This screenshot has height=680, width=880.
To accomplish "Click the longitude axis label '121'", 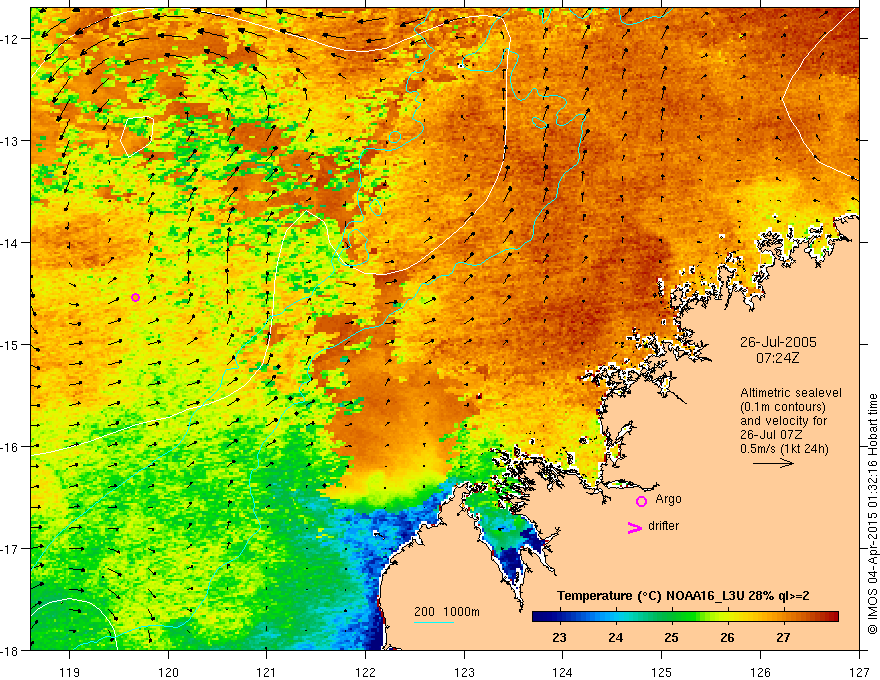I will [x=267, y=672].
